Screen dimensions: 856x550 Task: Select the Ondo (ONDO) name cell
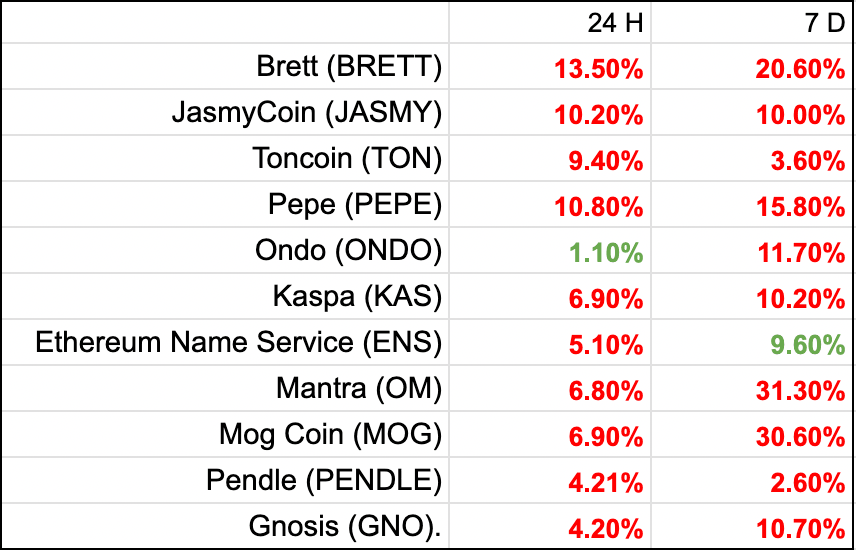pos(348,252)
